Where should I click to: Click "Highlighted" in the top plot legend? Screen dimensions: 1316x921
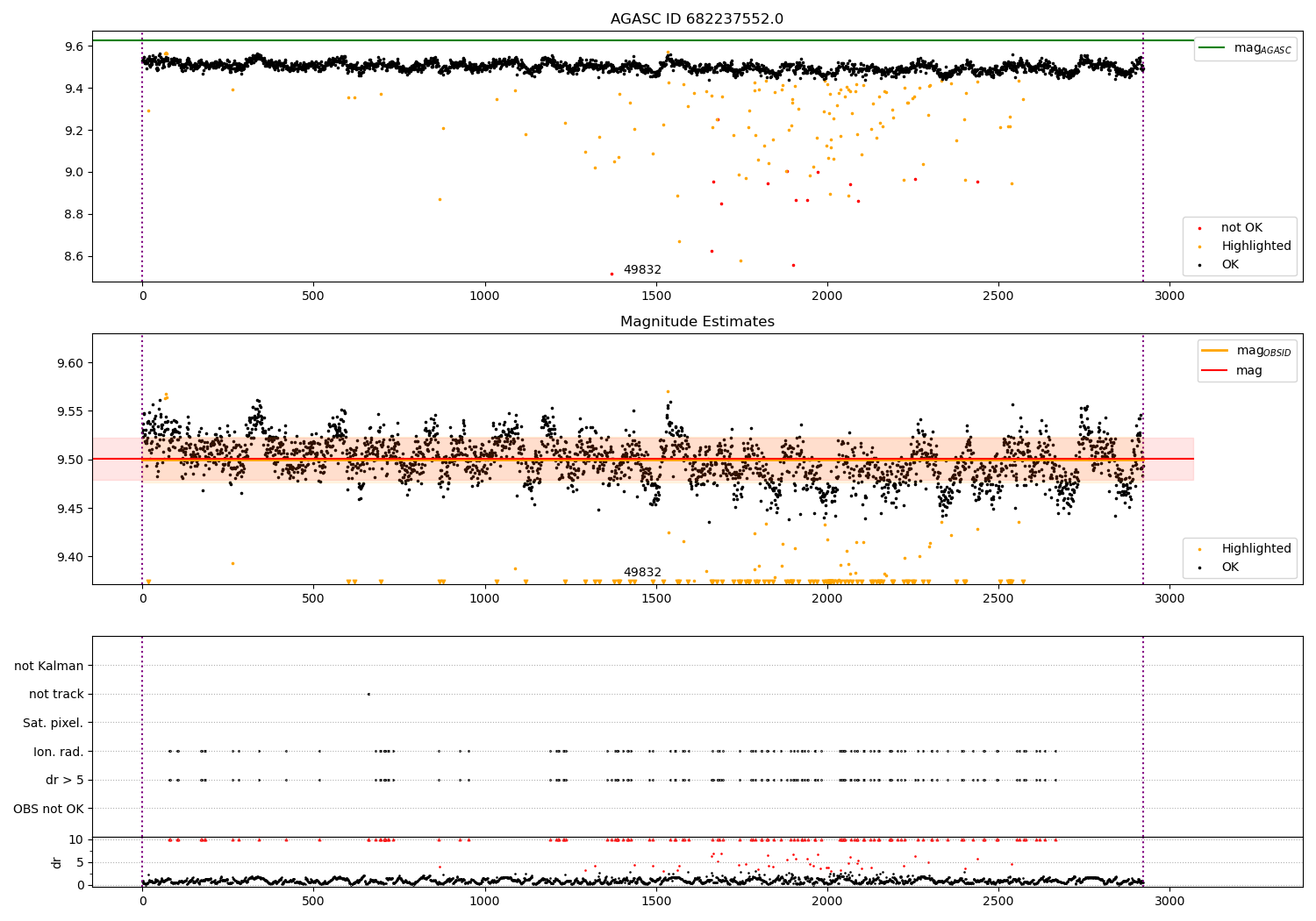point(1256,246)
